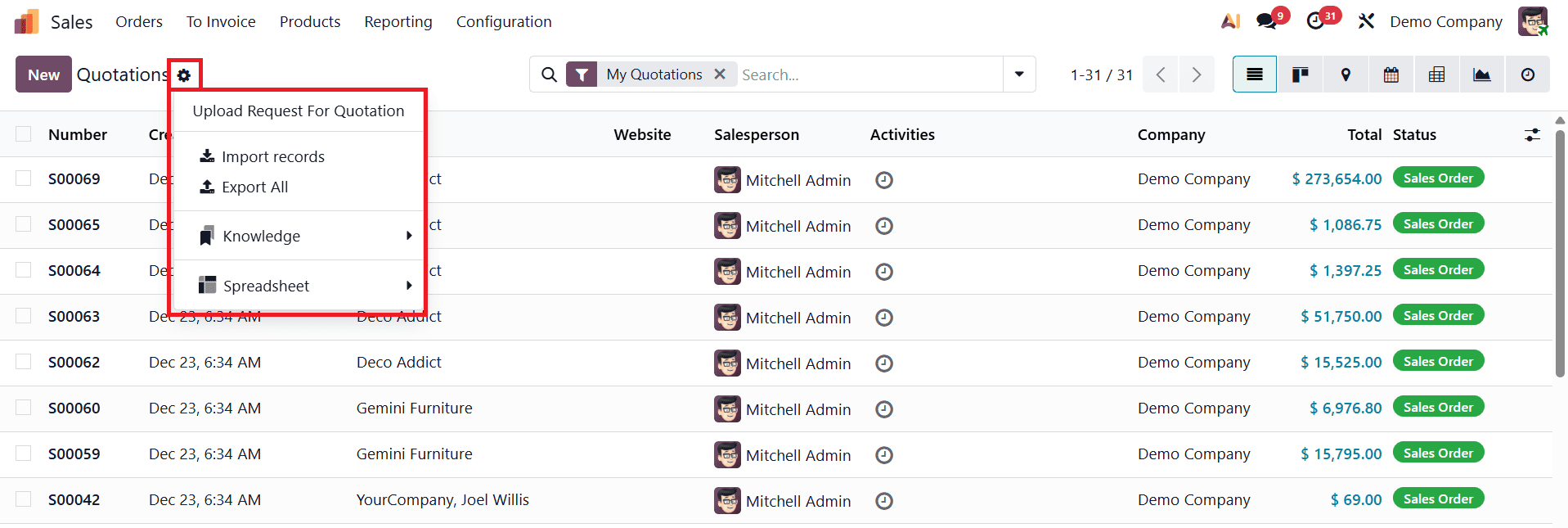The image size is (1568, 528).
Task: Tick the checkbox next to S00042
Action: [x=22, y=500]
